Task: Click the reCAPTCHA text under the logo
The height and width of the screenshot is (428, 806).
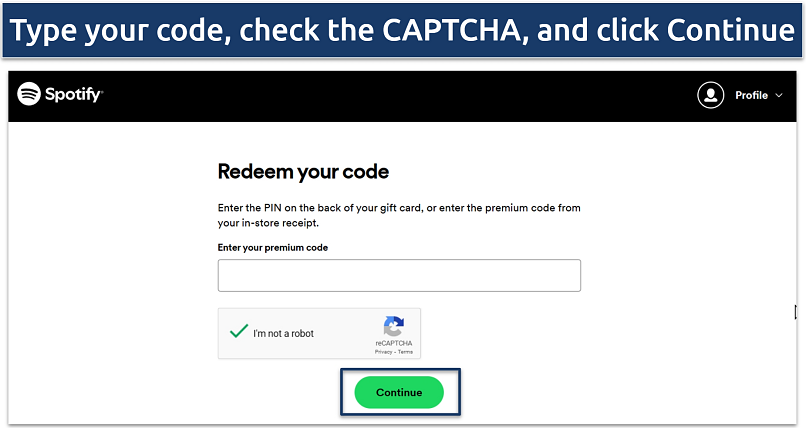Action: click(x=393, y=343)
